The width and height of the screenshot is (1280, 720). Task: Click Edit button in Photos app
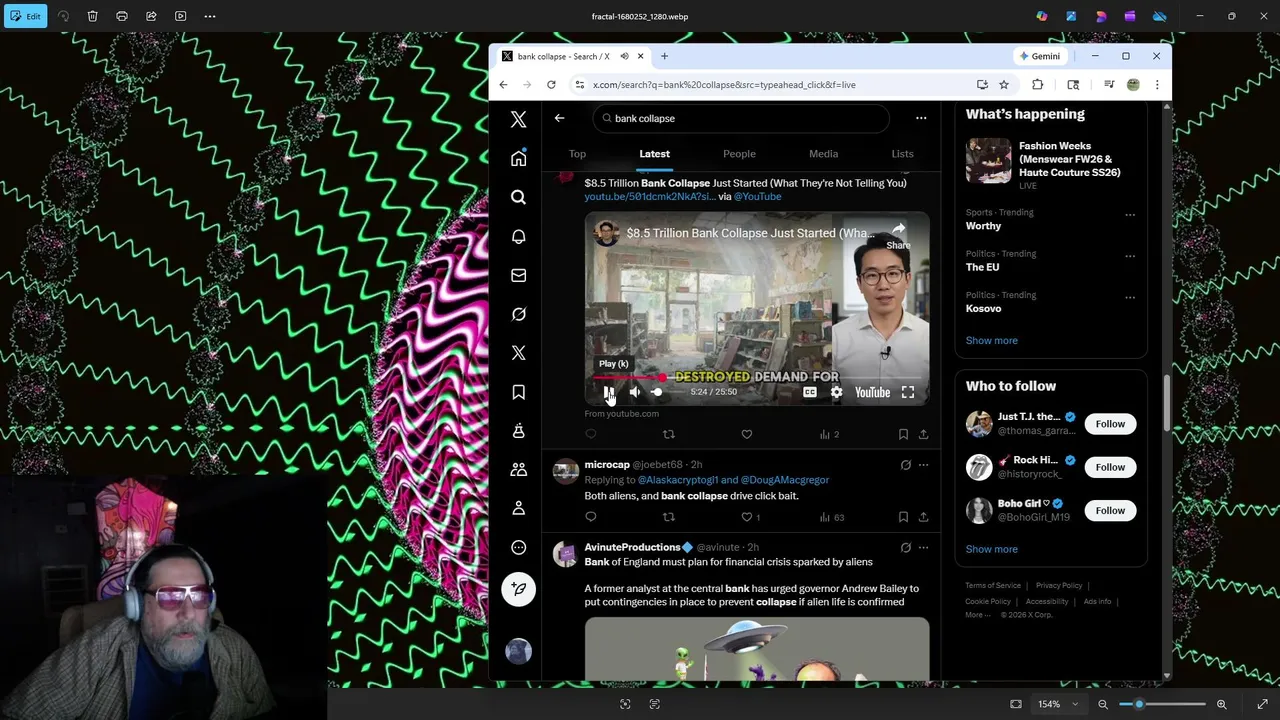(26, 16)
